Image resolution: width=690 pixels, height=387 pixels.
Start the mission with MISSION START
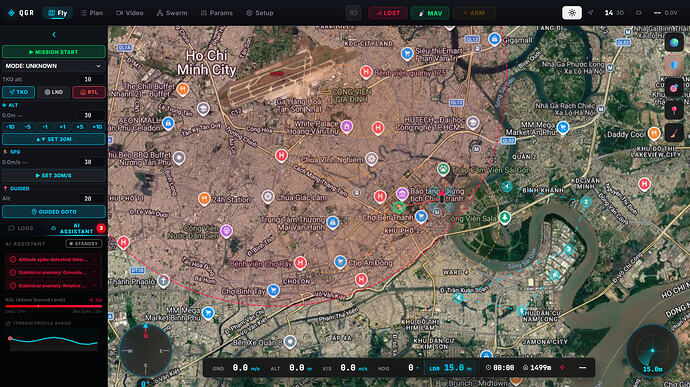(x=54, y=52)
